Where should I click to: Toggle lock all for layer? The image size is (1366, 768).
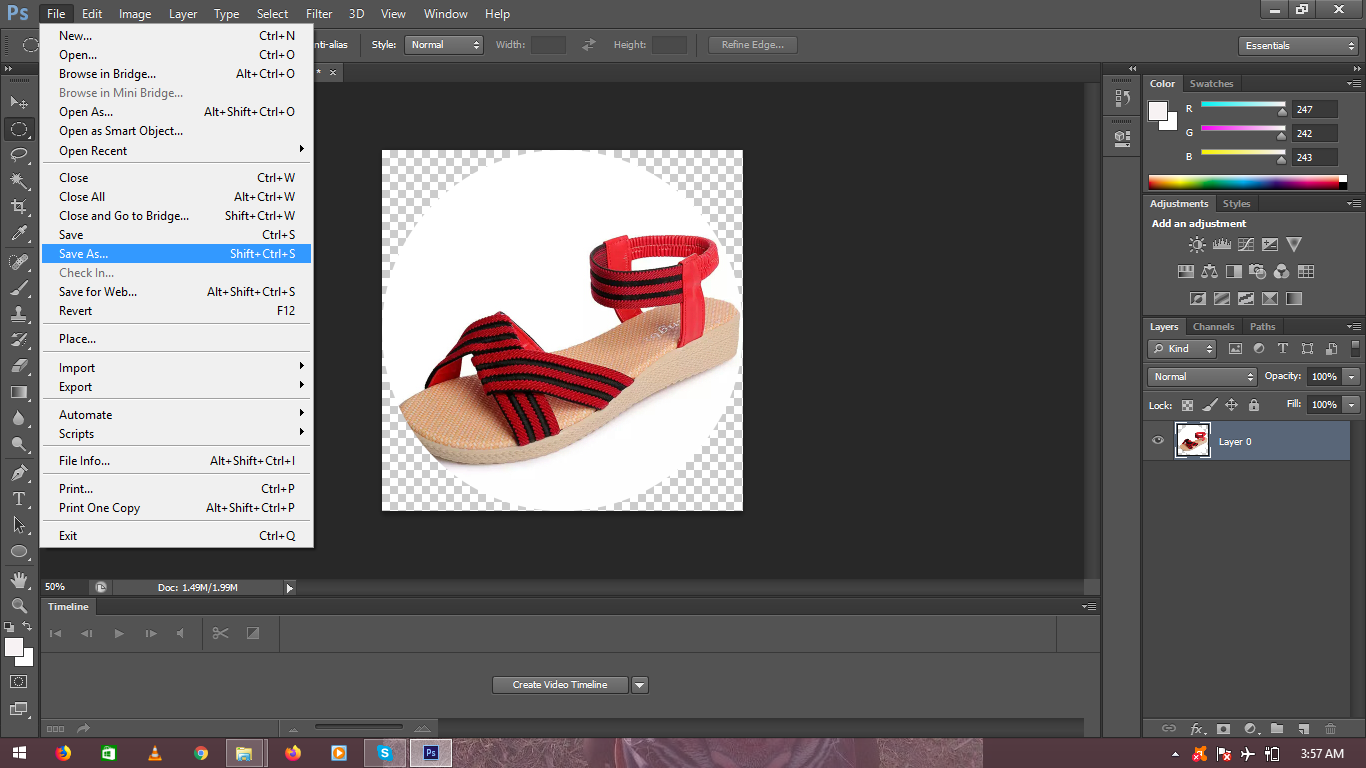[x=1254, y=405]
